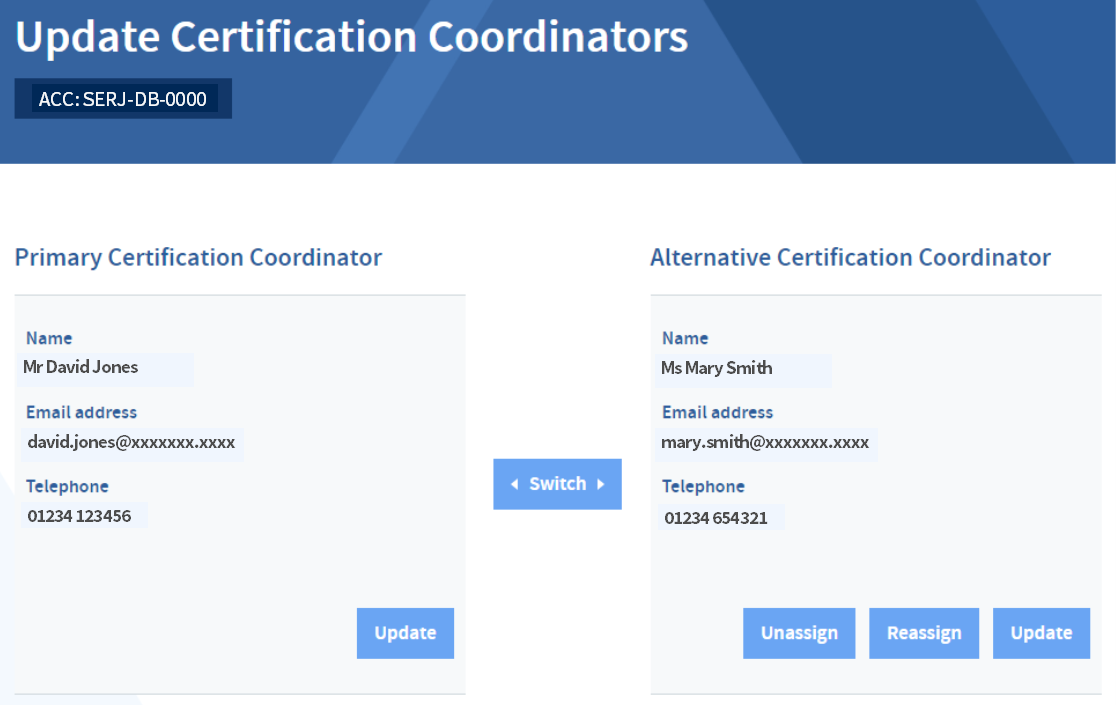The height and width of the screenshot is (705, 1116).
Task: Select the david.jones email address field
Action: point(132,444)
